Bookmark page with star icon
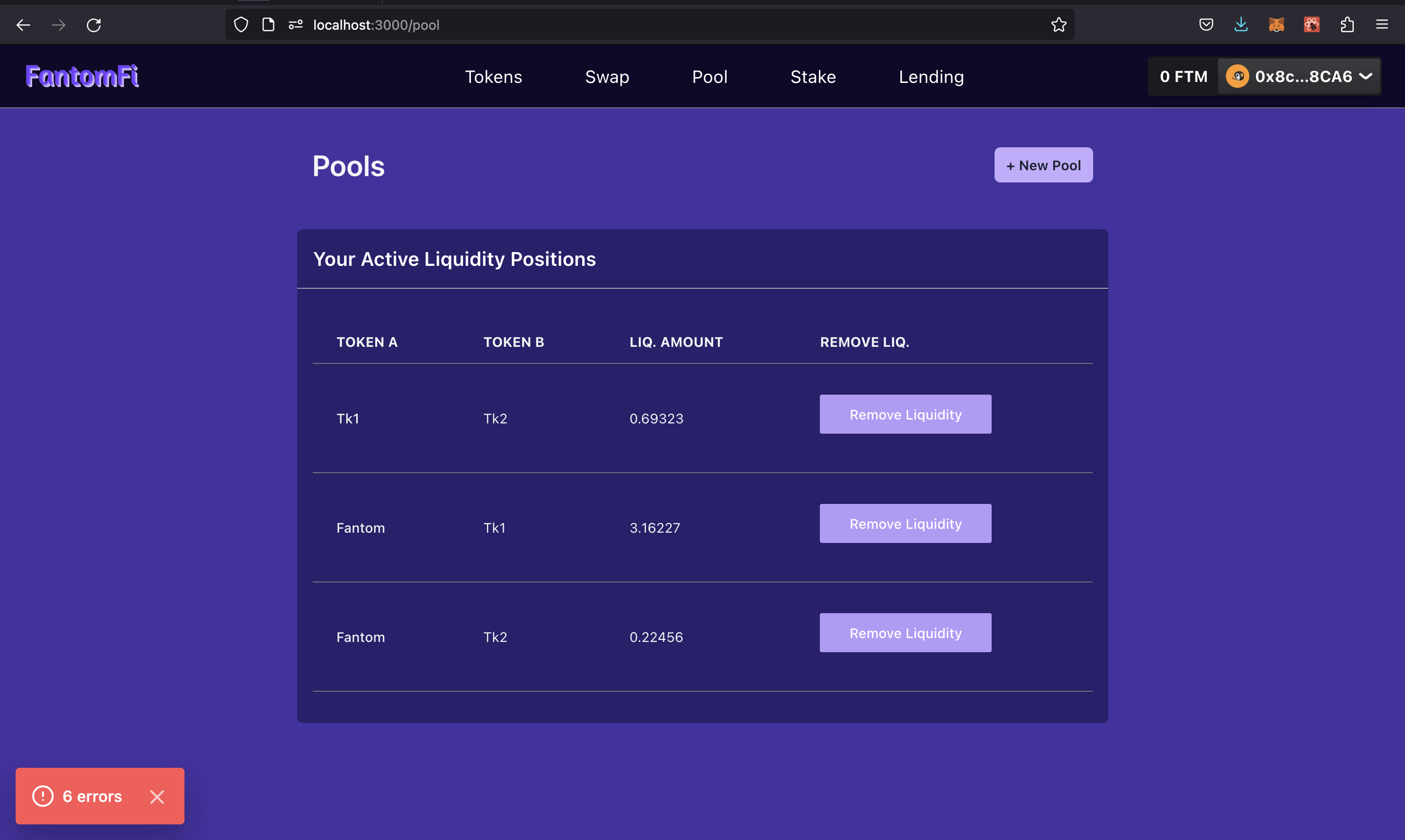Screen dimensions: 1405x840 pos(1059,25)
